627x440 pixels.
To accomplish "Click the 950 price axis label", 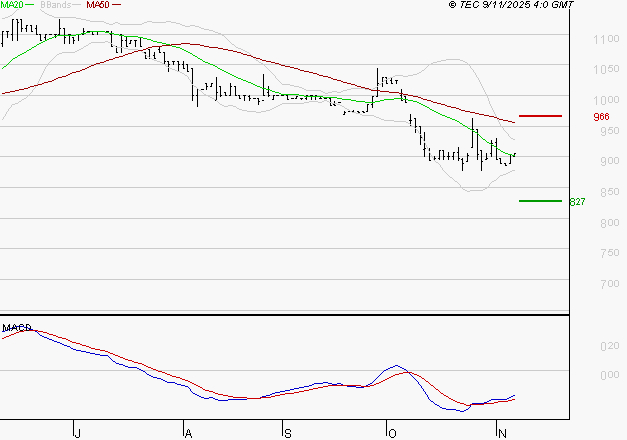I will [x=610, y=131].
